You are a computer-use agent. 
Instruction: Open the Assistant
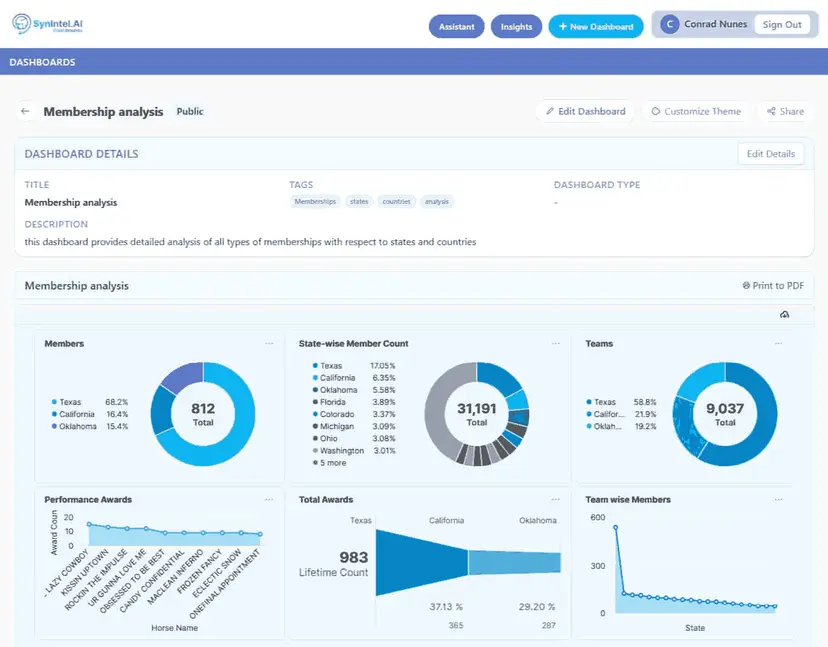(457, 26)
